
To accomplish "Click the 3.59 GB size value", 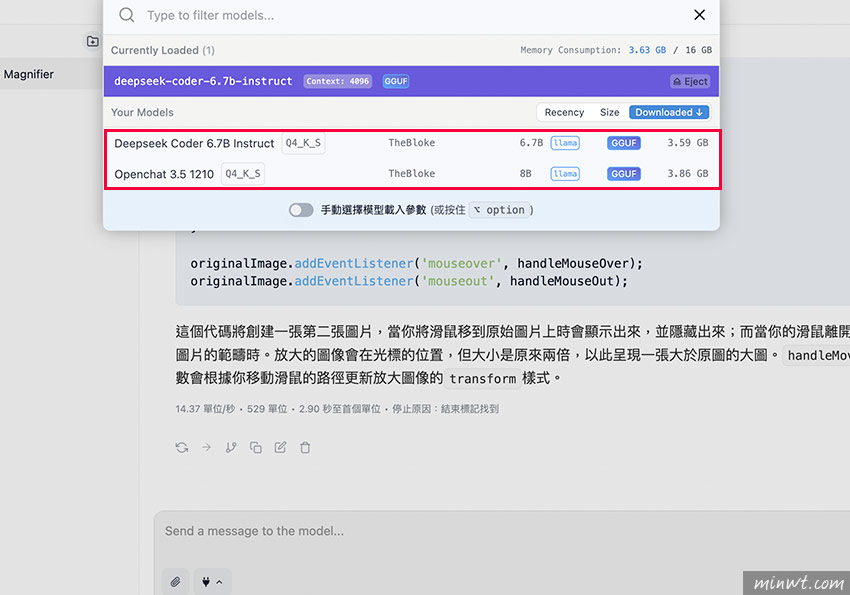I will pos(687,143).
